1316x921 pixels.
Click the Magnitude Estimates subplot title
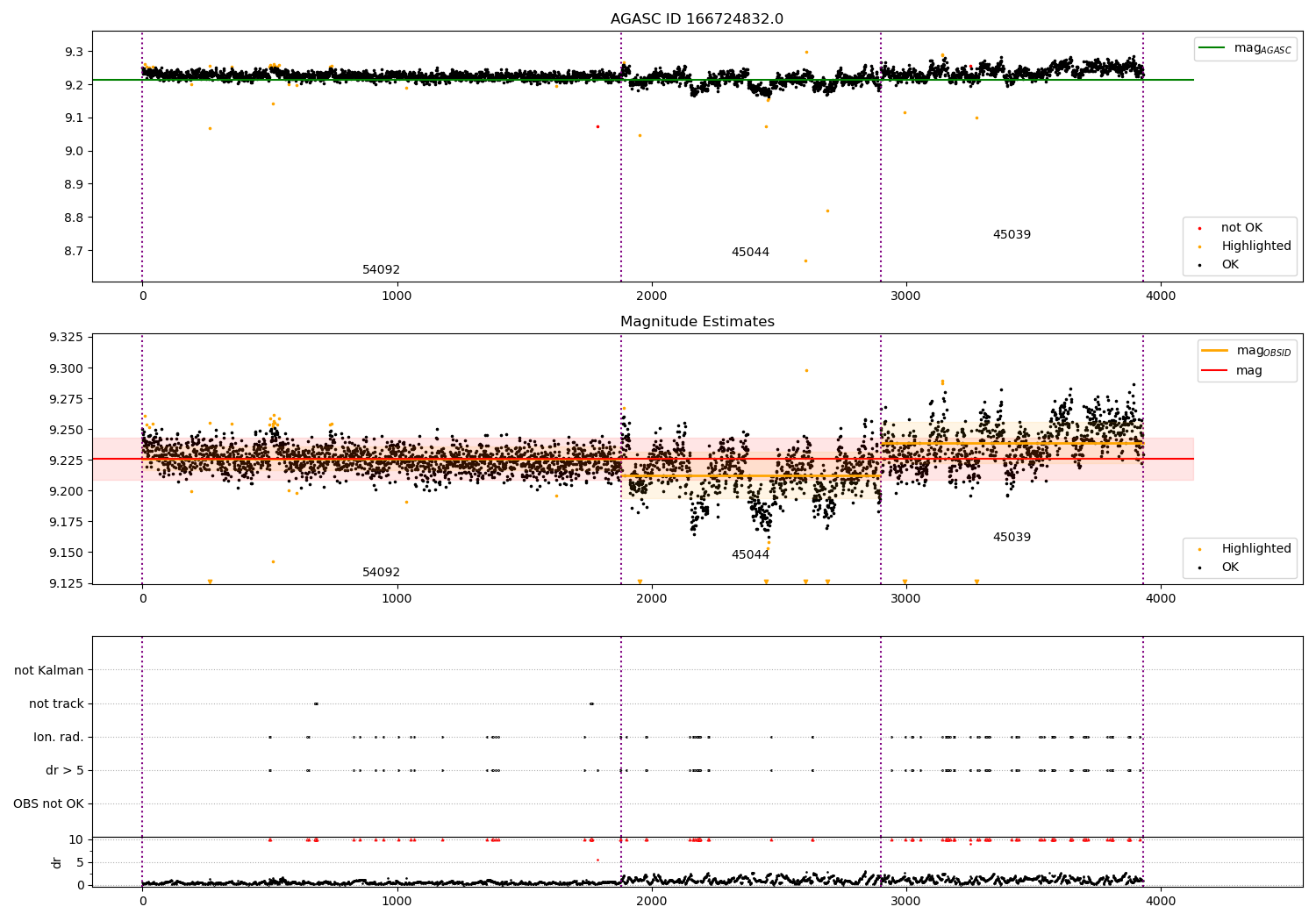point(697,322)
